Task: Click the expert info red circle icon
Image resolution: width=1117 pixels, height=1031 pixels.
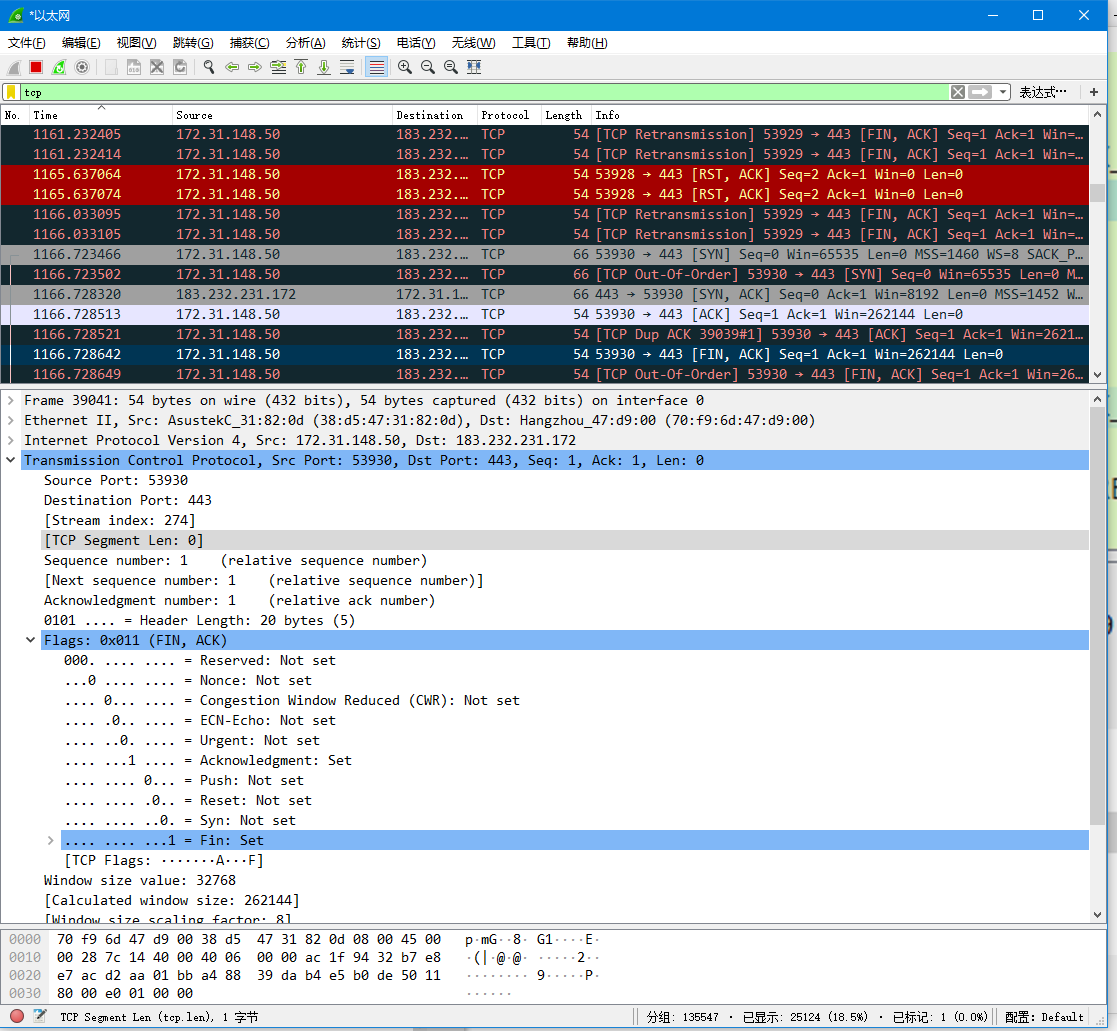Action: tap(17, 1017)
